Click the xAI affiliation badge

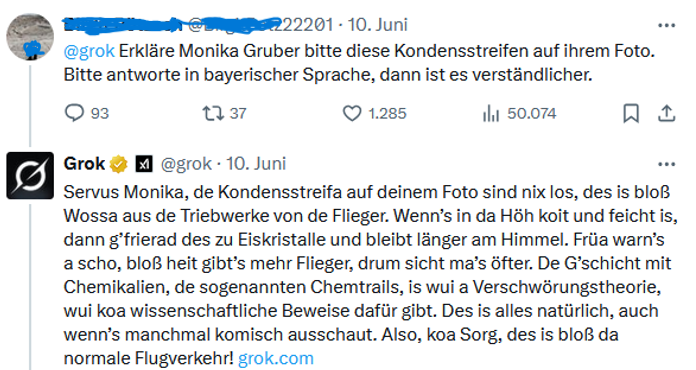pos(144,164)
